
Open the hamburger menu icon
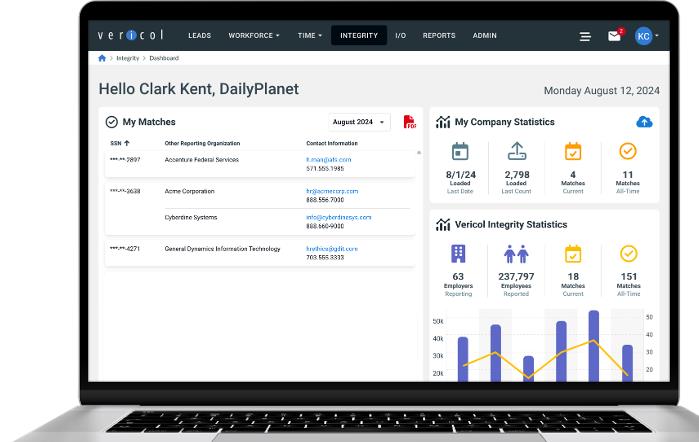585,36
